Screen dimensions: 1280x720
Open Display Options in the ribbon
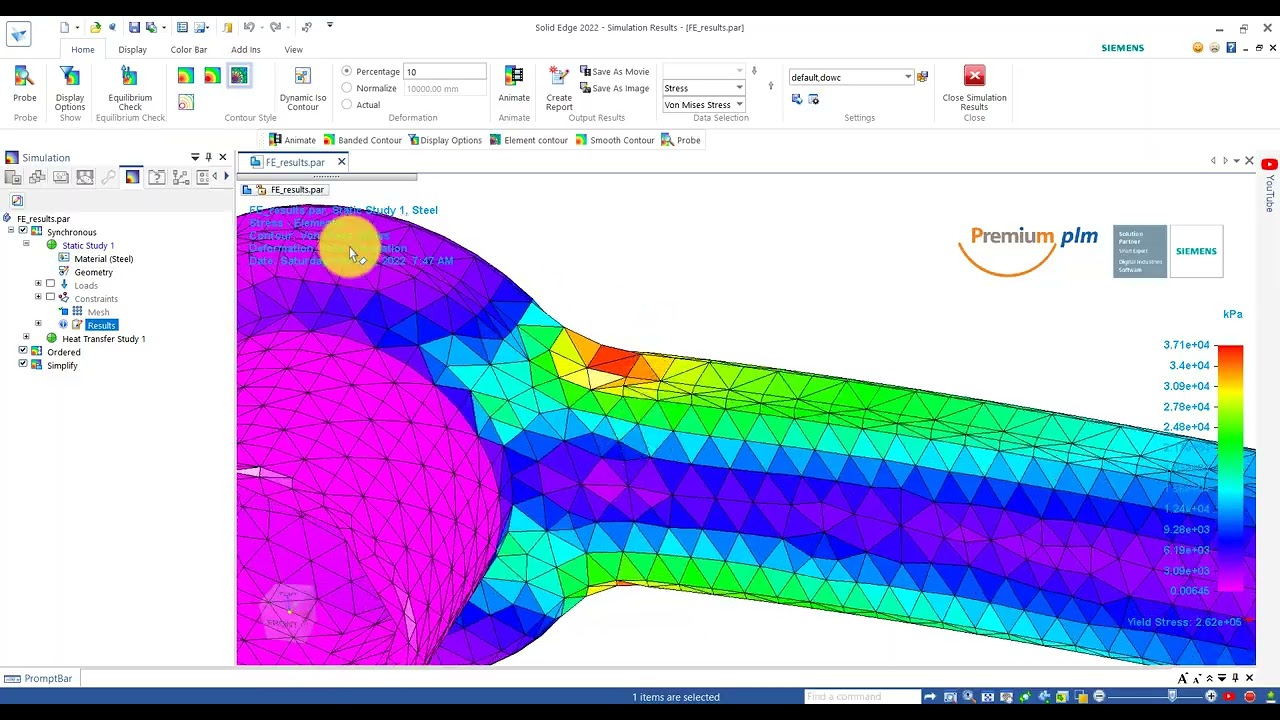coord(70,88)
